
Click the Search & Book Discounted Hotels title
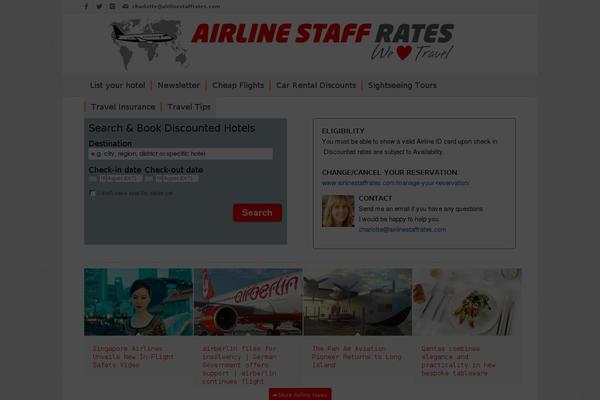172,128
